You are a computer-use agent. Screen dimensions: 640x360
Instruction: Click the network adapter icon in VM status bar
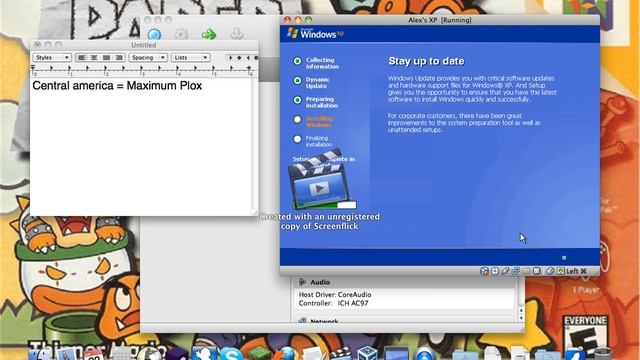(516, 271)
